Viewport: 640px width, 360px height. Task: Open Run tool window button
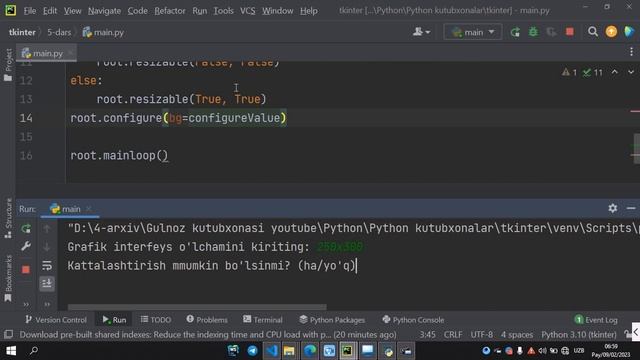pos(114,320)
